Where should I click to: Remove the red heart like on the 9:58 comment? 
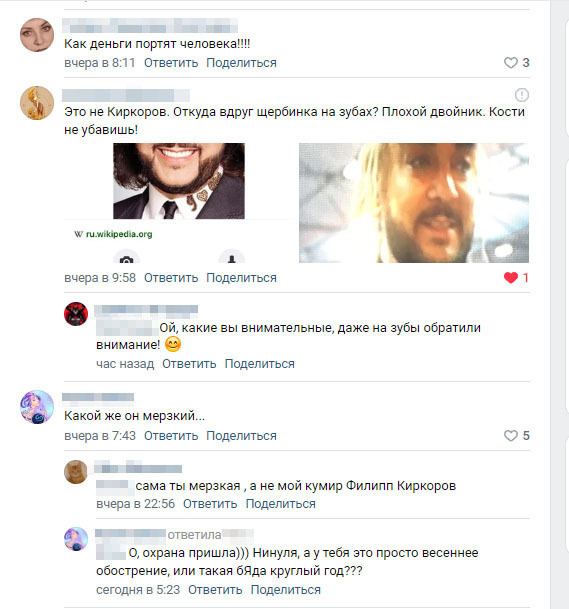coord(511,277)
